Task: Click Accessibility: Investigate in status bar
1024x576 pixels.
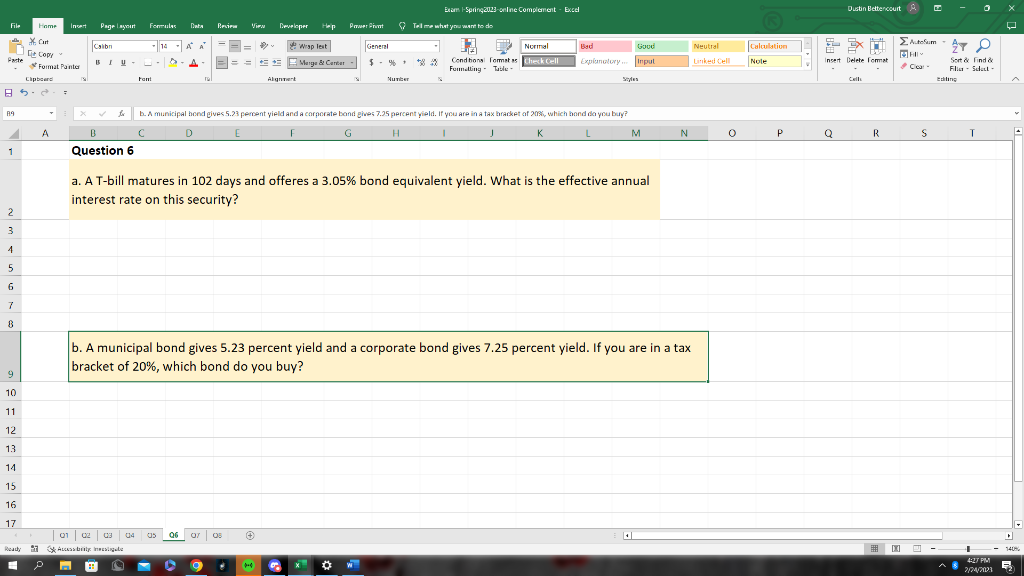Action: coord(85,549)
